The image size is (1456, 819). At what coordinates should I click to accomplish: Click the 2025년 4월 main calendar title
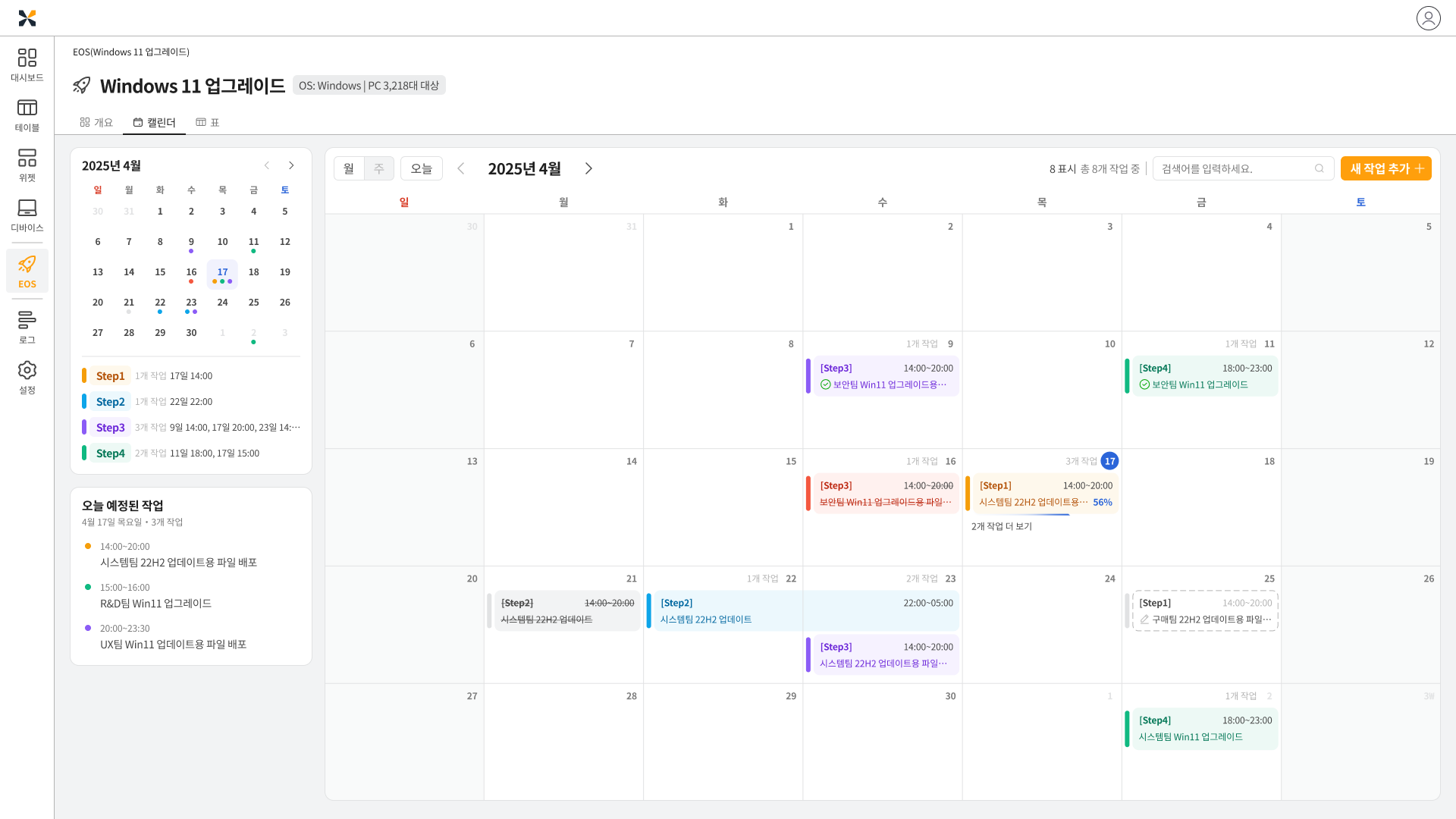524,168
